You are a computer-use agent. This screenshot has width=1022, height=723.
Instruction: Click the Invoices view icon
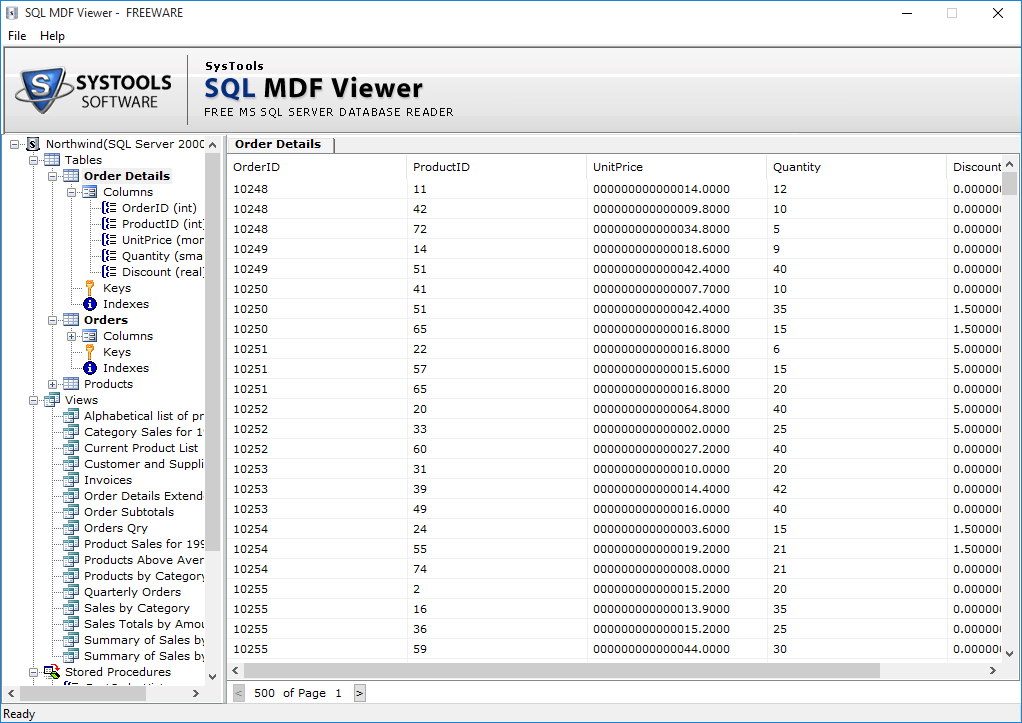click(x=71, y=480)
